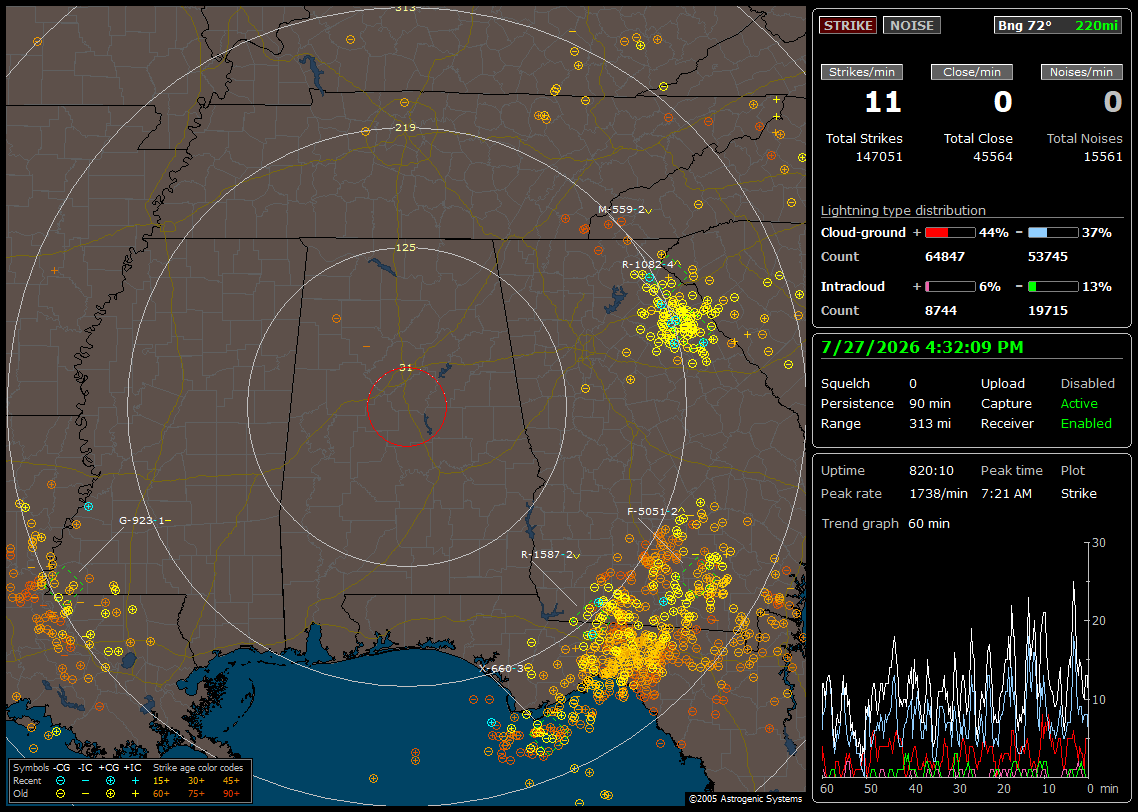Click the Recent +IC legend symbol
This screenshot has width=1138, height=812.
coord(135,781)
